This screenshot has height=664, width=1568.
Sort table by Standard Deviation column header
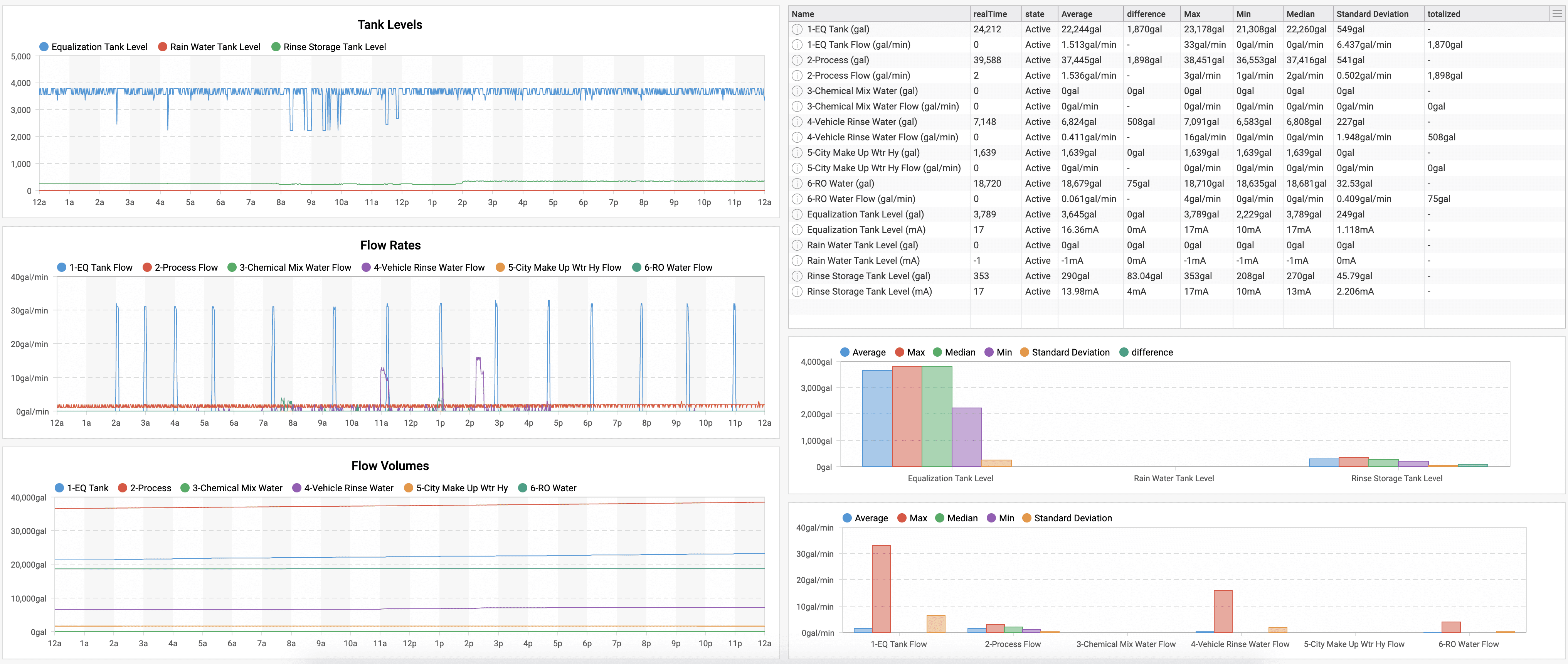[x=1379, y=13]
